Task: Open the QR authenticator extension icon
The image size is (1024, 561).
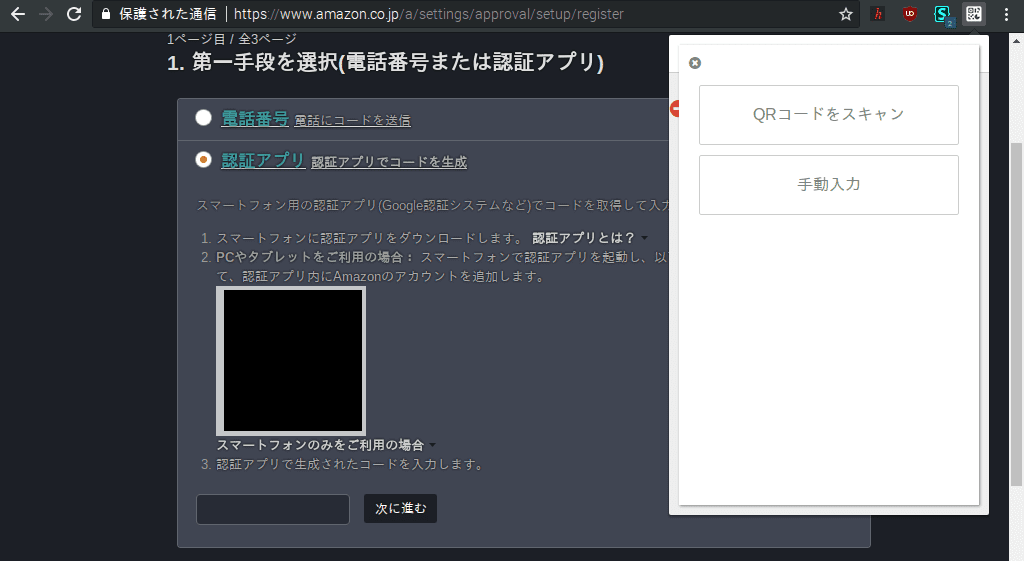Action: (974, 14)
